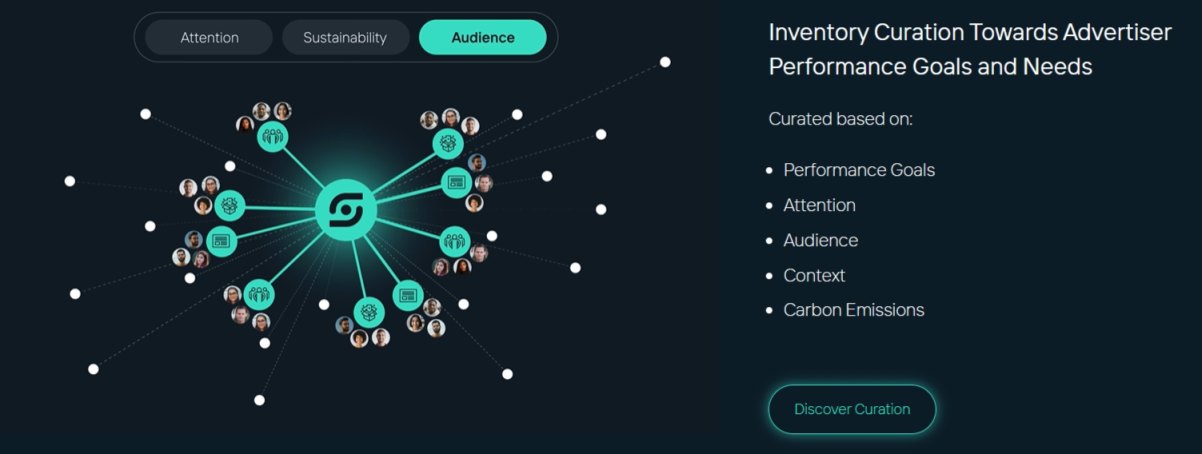The image size is (1202, 454).
Task: Click the Carbon Emissions bullet item
Action: (853, 310)
